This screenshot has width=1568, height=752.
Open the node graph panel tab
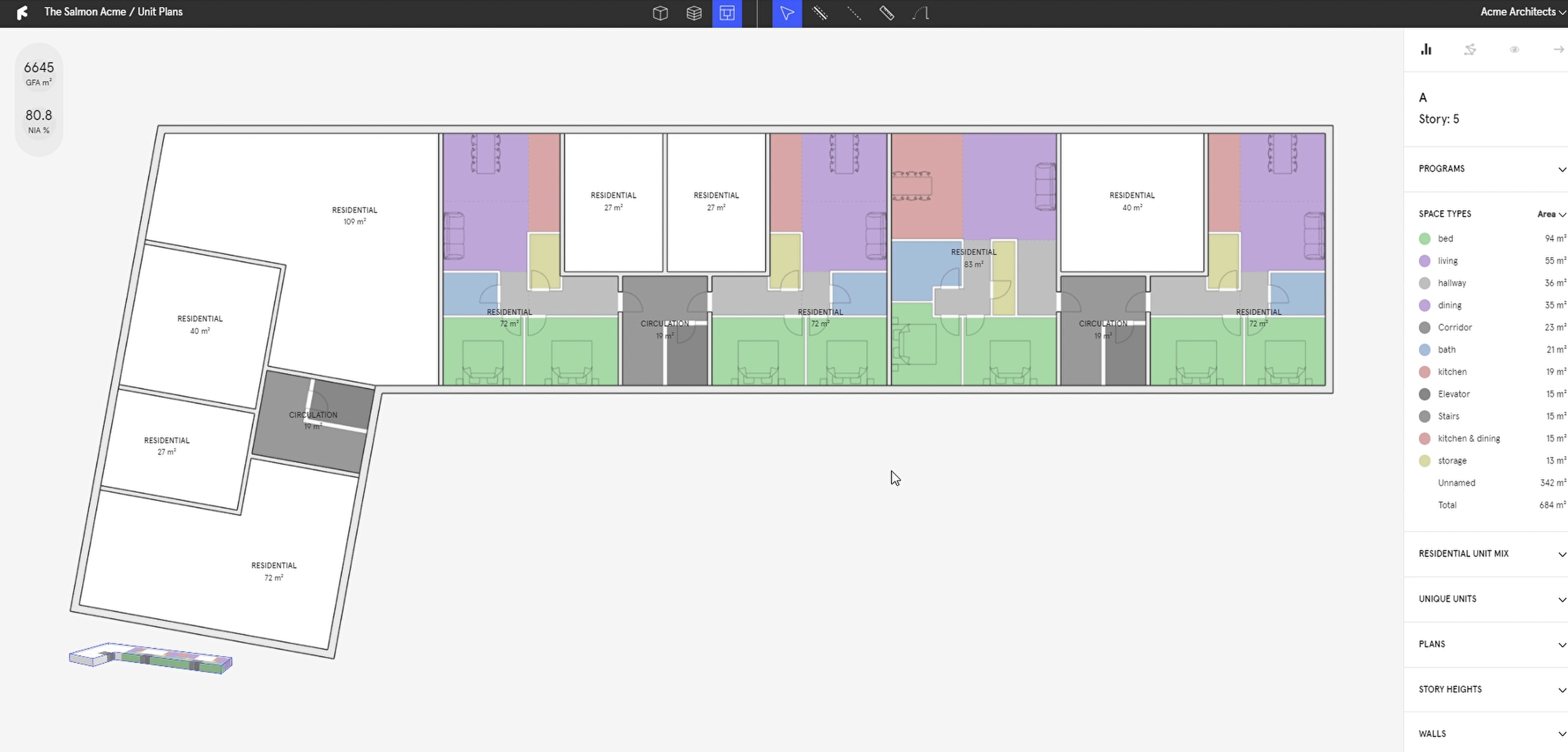[x=1470, y=49]
